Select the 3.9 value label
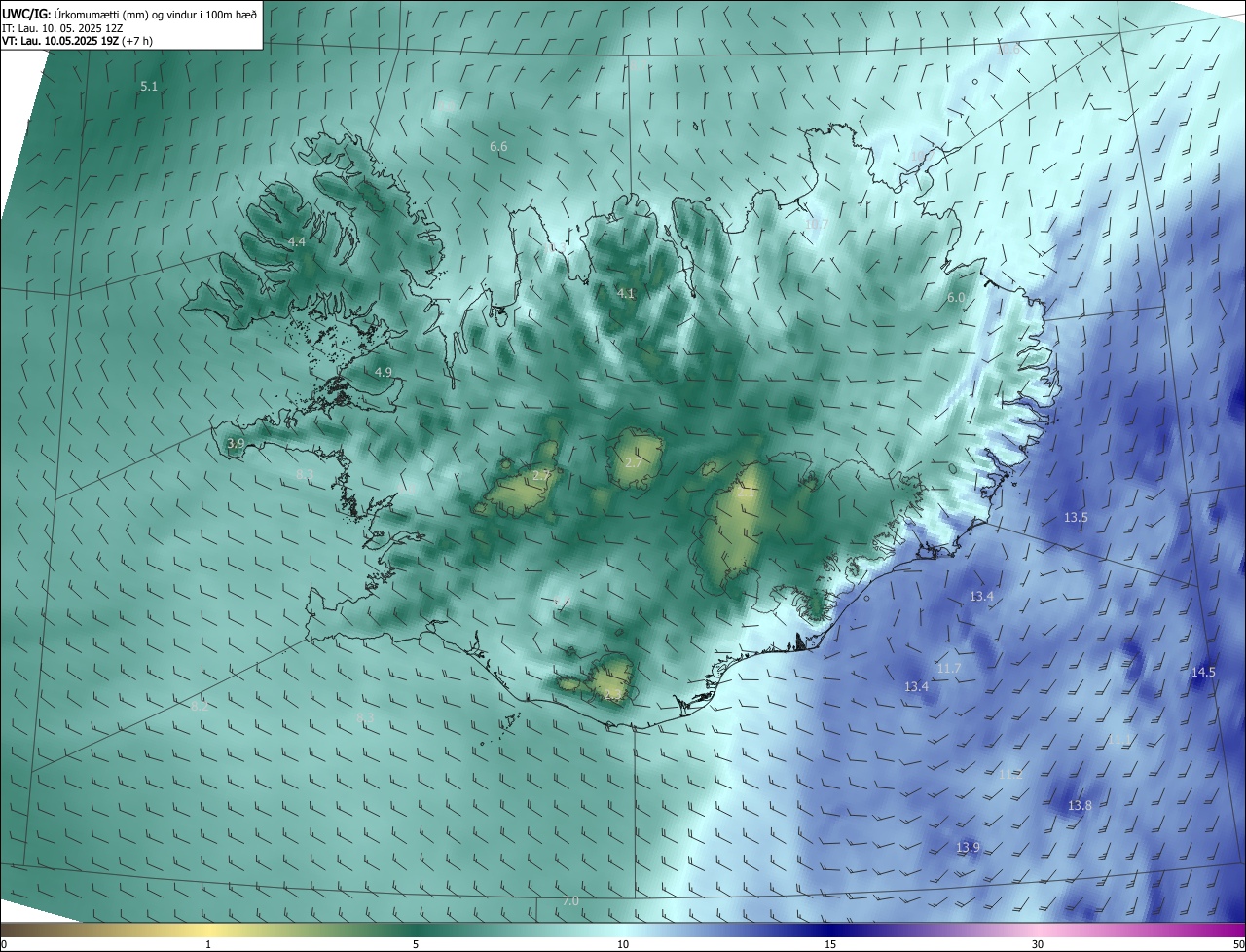 click(236, 443)
